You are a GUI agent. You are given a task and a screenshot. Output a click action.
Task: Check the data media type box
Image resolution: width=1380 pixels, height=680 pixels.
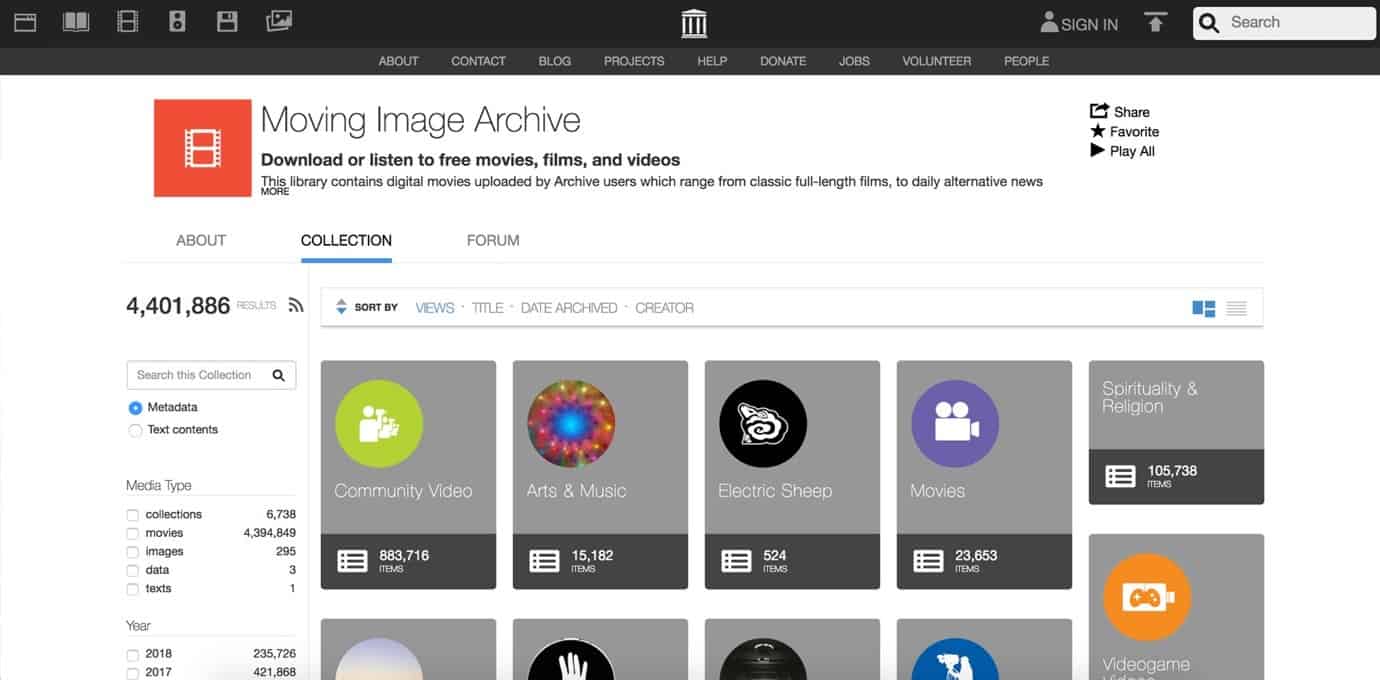tap(133, 570)
